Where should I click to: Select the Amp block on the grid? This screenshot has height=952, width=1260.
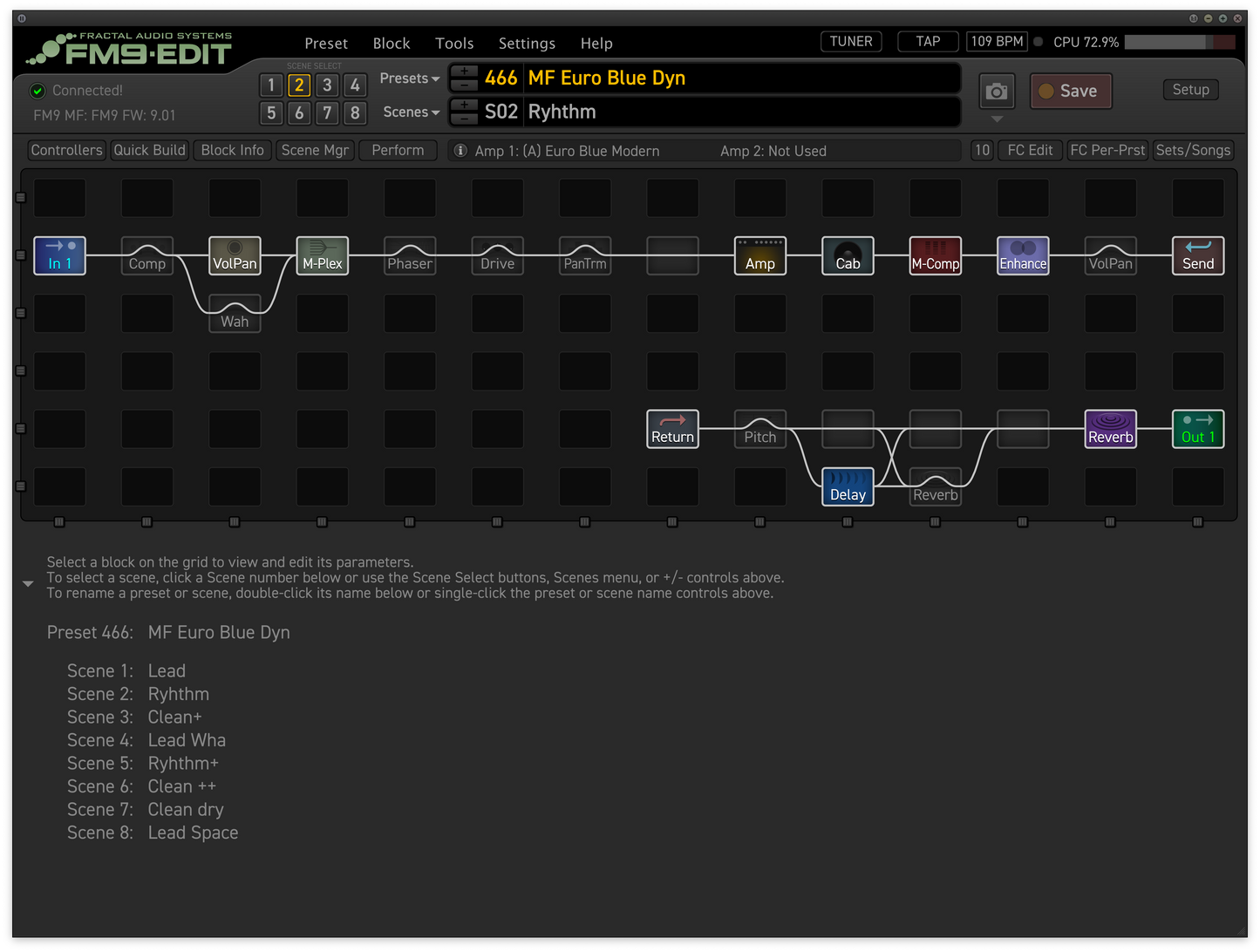pyautogui.click(x=759, y=255)
